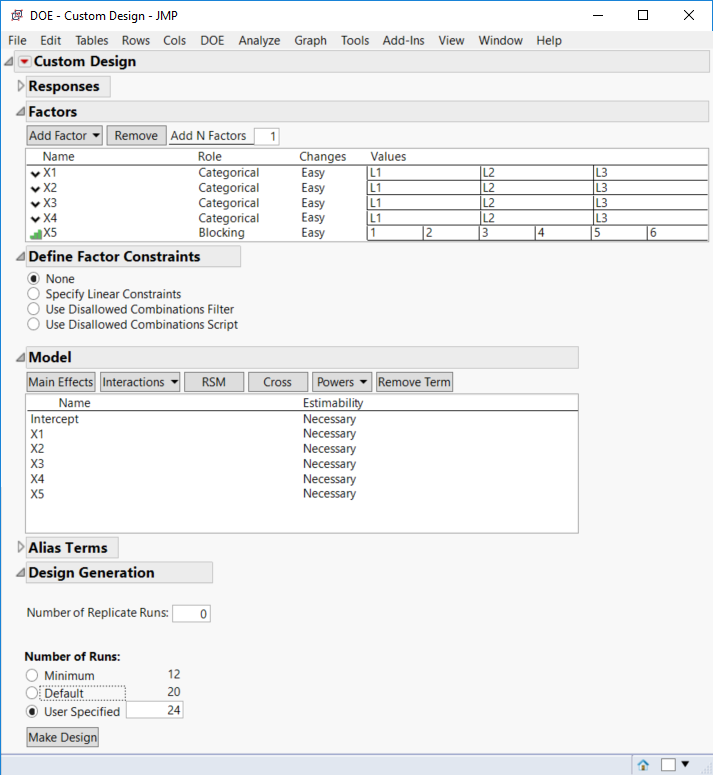Click the Add N Factors count field
713x775 pixels.
coord(267,136)
